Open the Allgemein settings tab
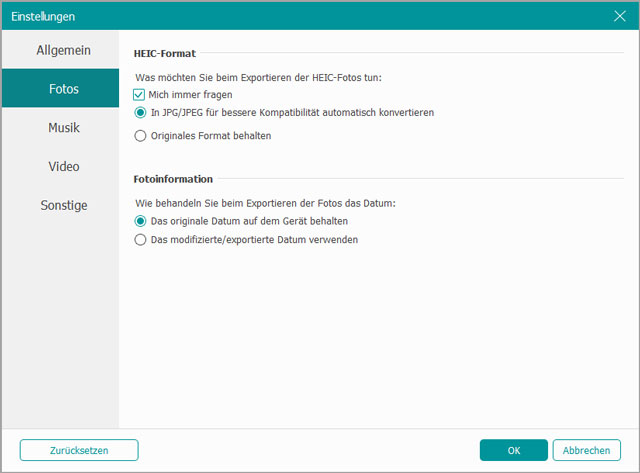The image size is (640, 473). [60, 50]
